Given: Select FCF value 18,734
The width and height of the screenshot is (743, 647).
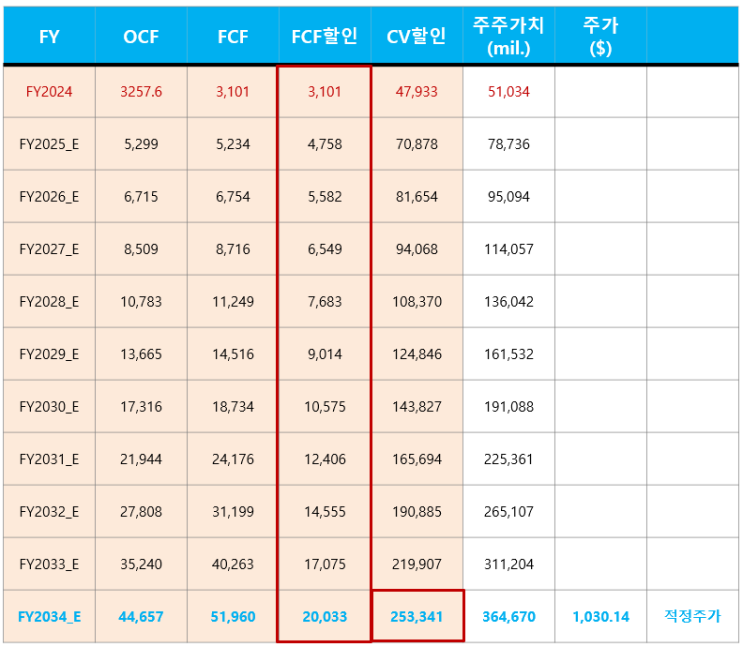Looking at the screenshot, I should coord(233,407).
